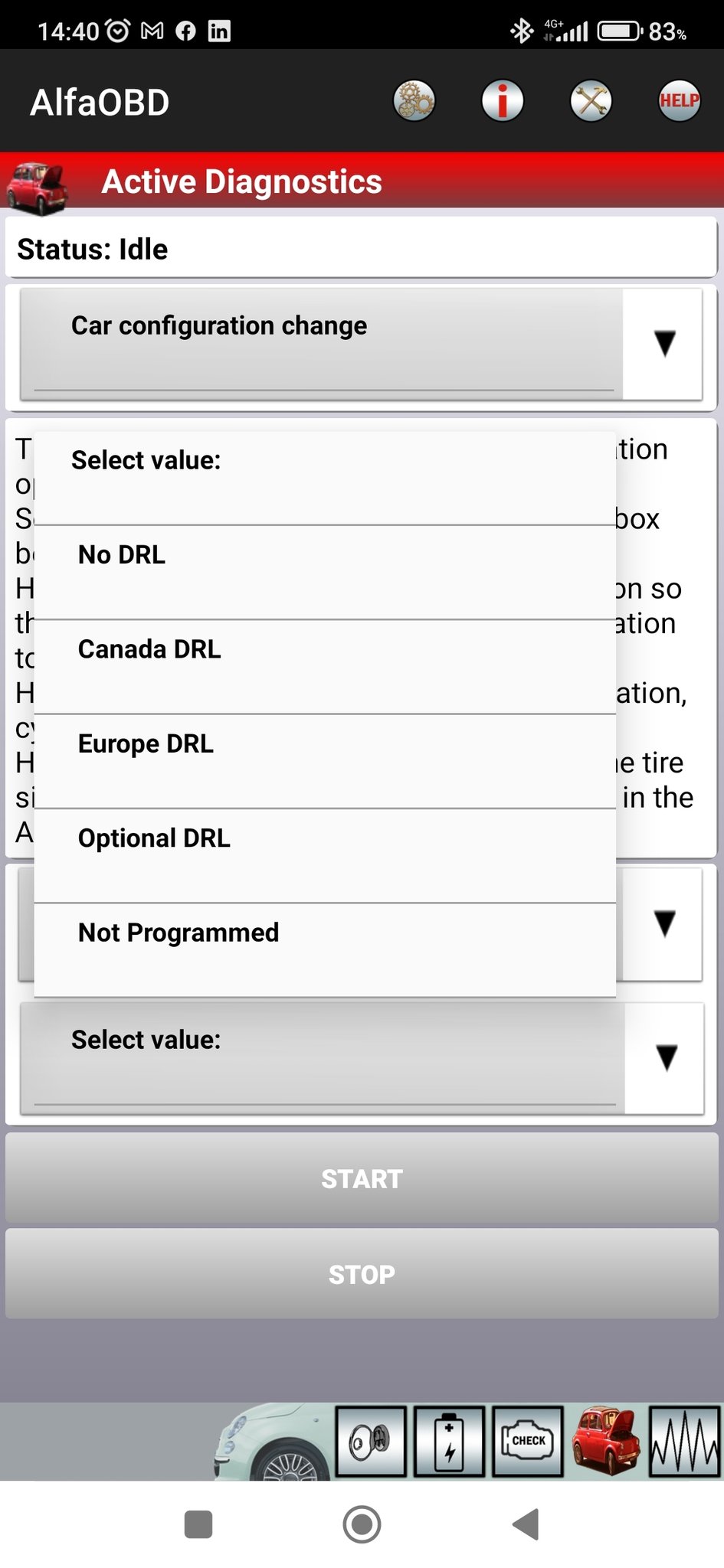
Task: Open the waveform graph icon
Action: point(683,1441)
